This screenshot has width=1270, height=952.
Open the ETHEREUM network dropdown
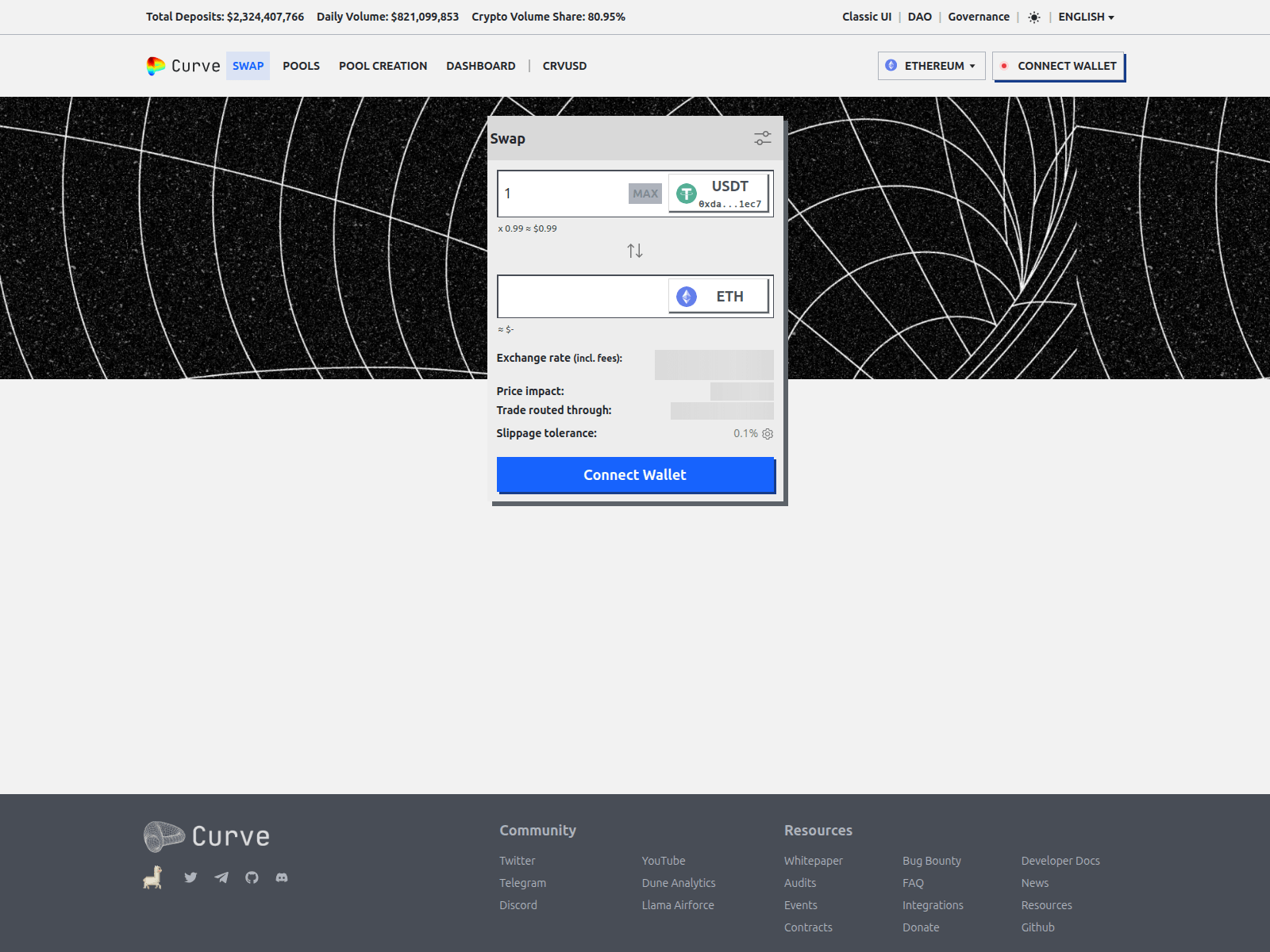pos(931,66)
